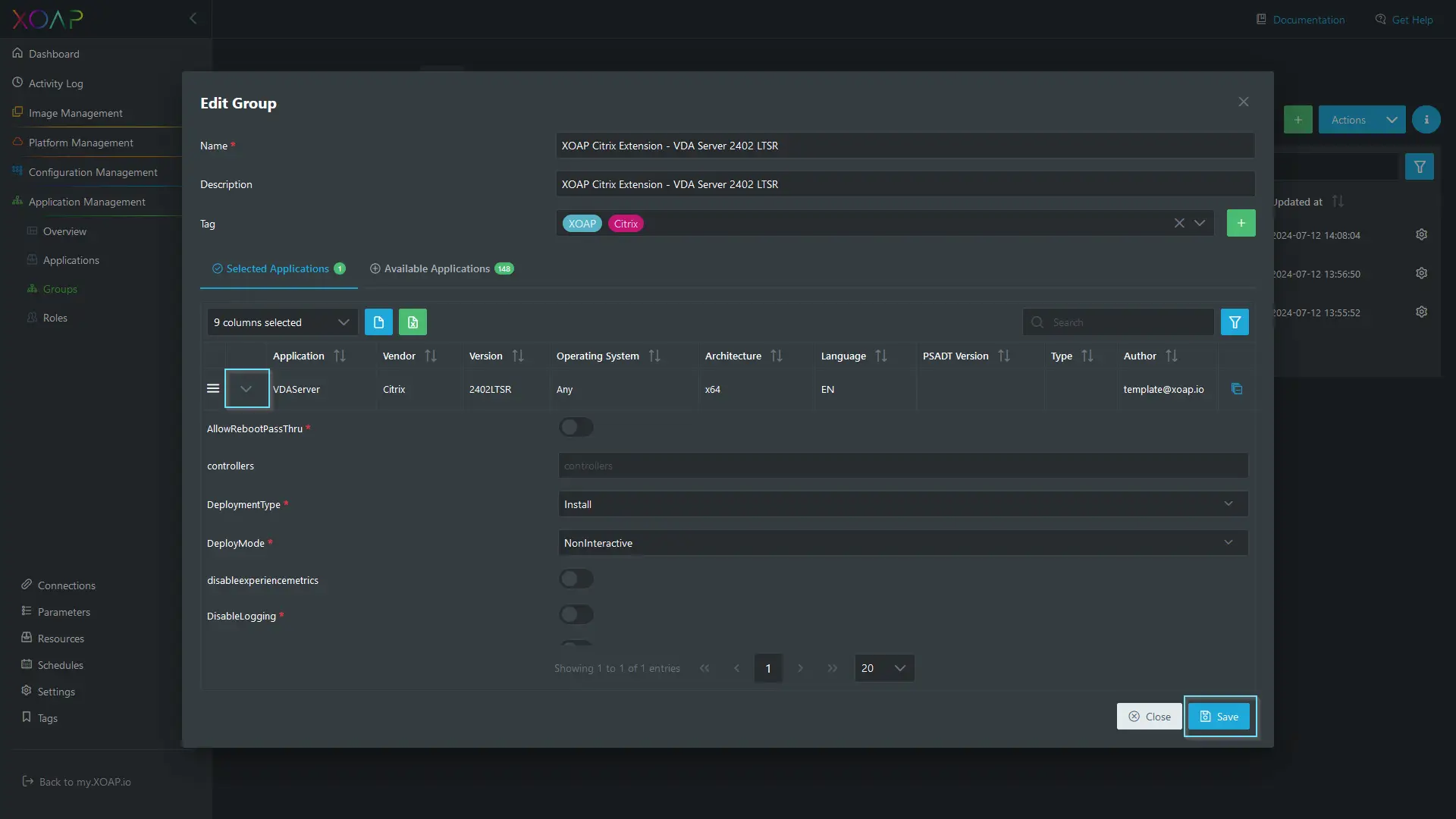Copy the VDAServer application row icon
This screenshot has width=1456, height=819.
pyautogui.click(x=1236, y=389)
